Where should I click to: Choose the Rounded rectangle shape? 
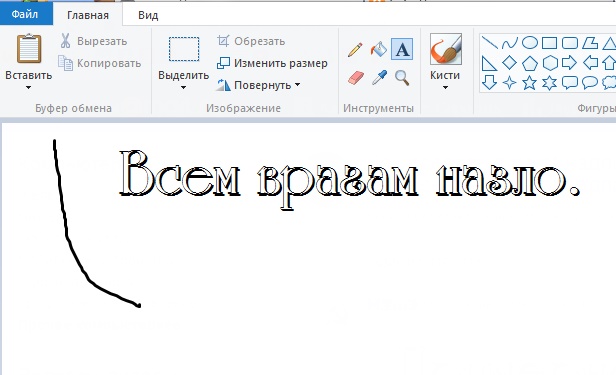pyautogui.click(x=570, y=43)
